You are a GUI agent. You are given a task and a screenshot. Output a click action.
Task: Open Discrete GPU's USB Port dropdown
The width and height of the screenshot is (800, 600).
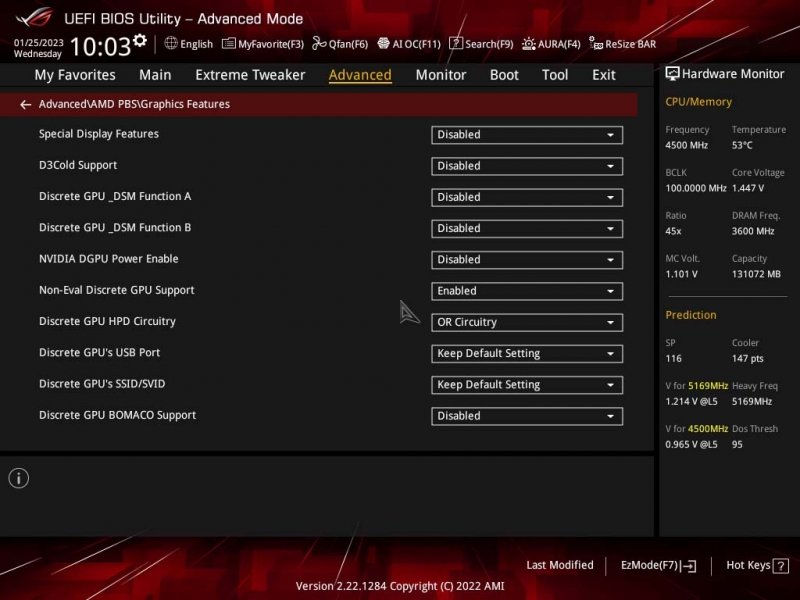click(527, 354)
